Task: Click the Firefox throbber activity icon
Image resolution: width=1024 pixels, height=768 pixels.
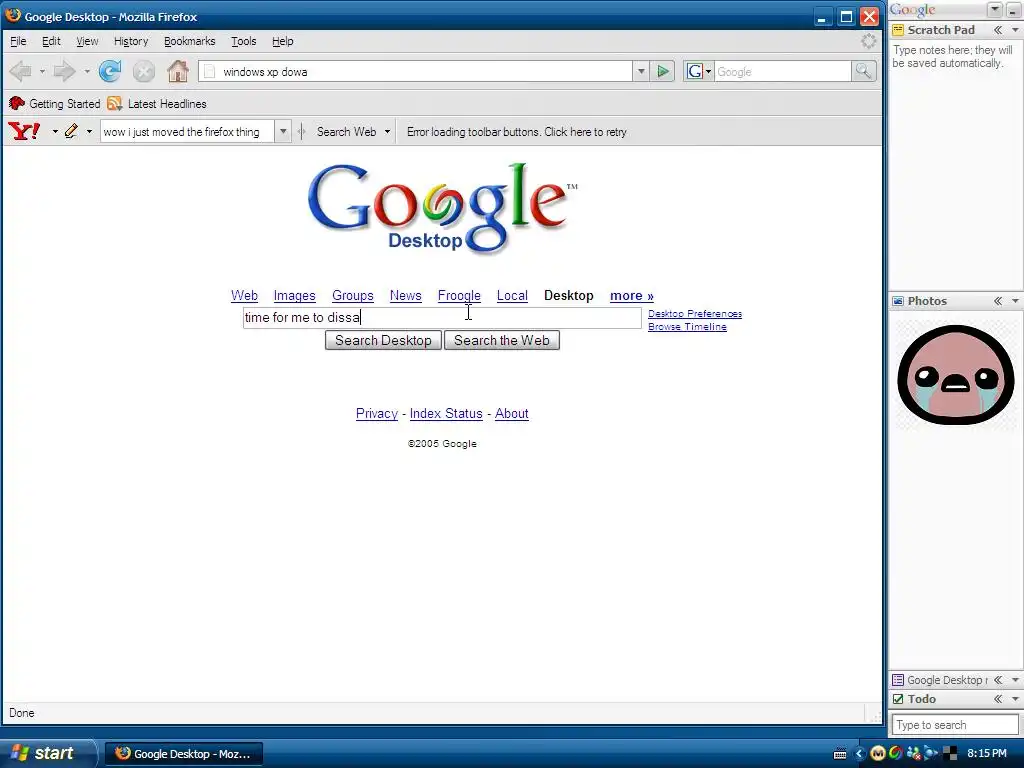Action: [869, 41]
